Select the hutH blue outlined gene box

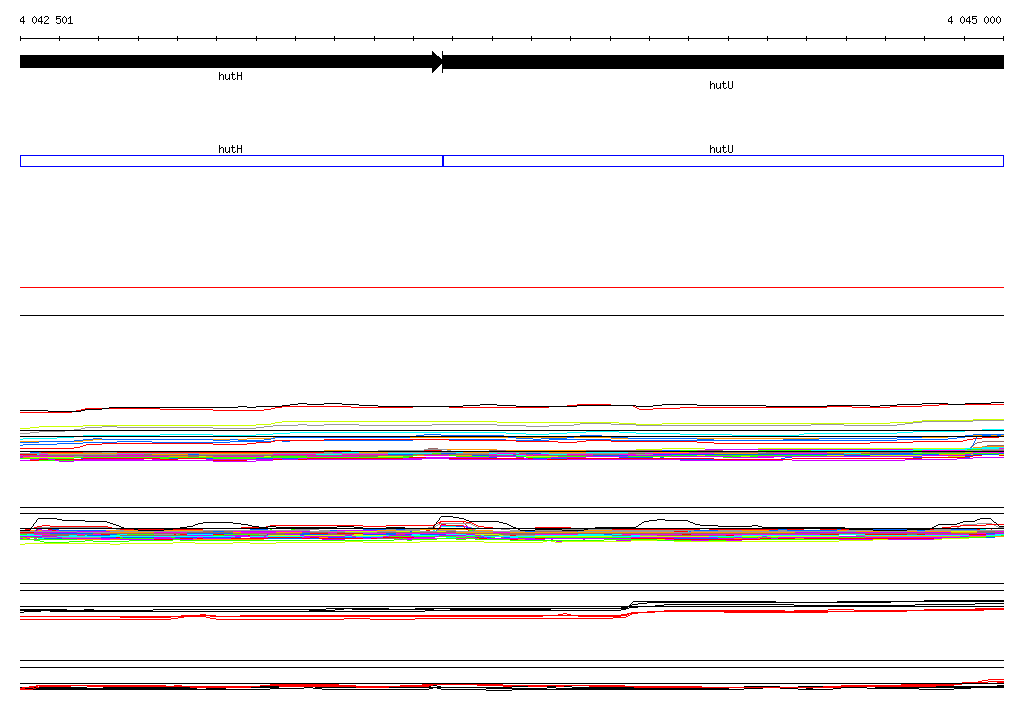point(231,161)
